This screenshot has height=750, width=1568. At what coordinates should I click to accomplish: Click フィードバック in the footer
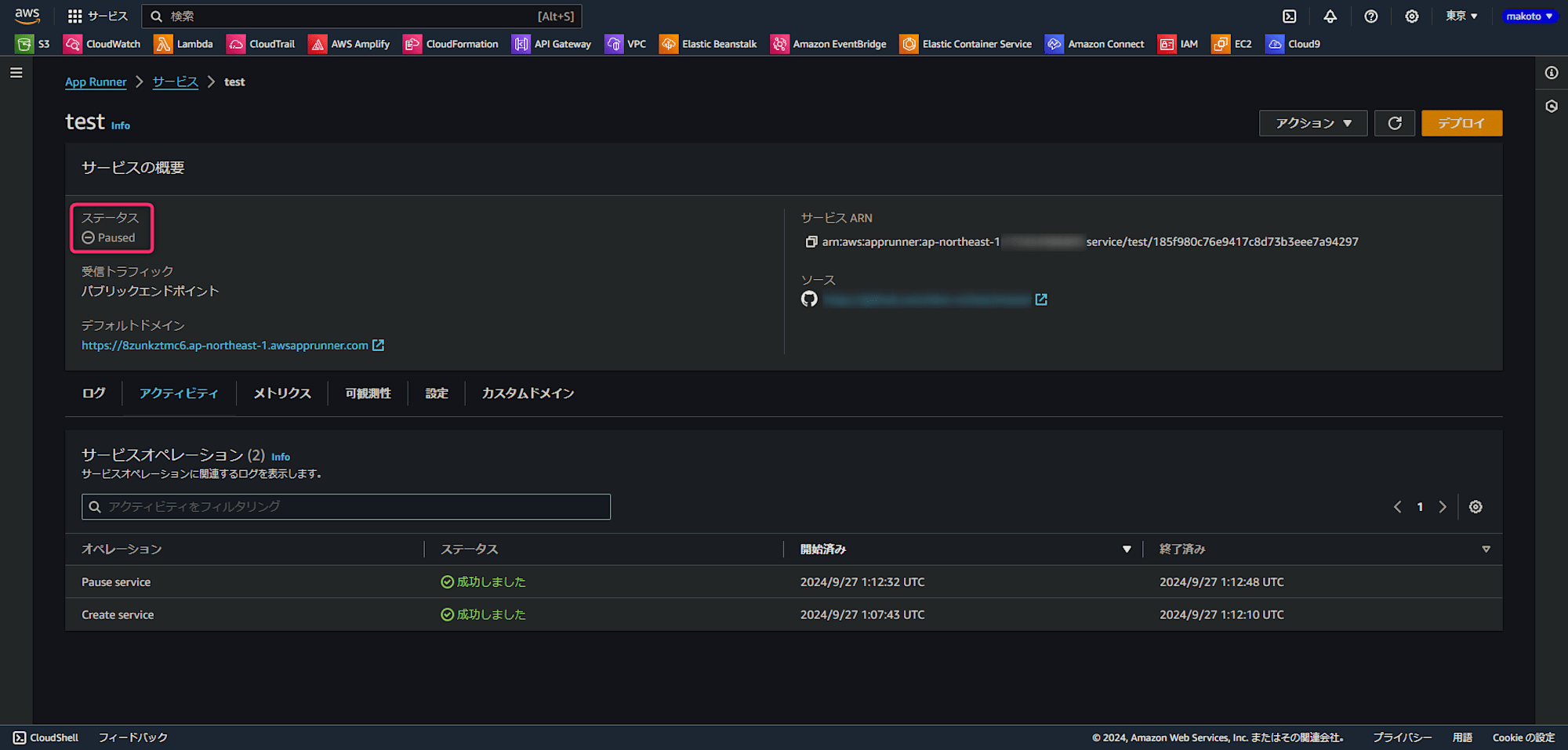point(133,737)
